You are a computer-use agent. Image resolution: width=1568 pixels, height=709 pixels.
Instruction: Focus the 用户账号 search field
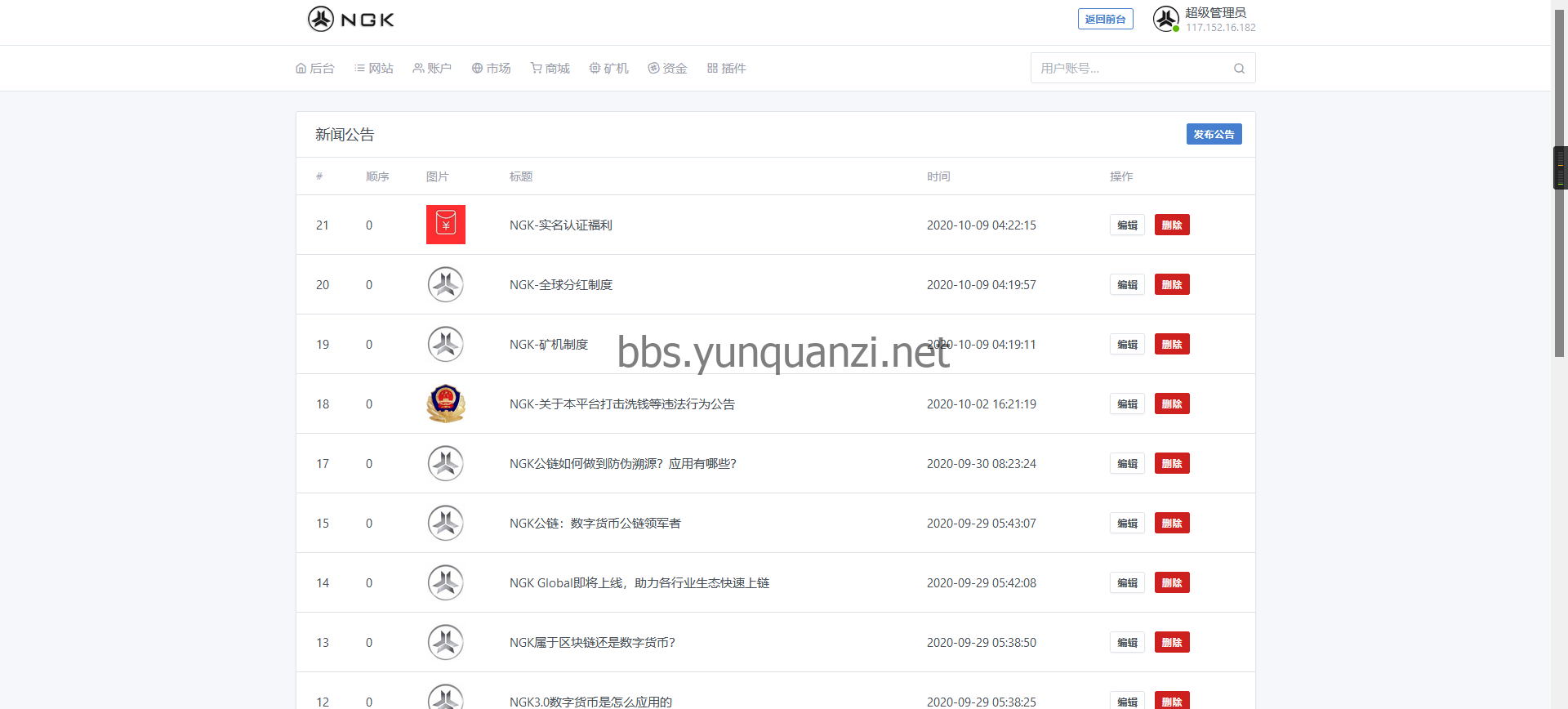click(1131, 69)
